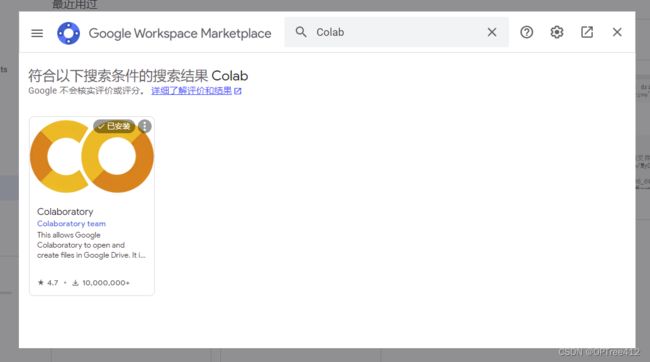Click the 10,000,000+ downloads count
The image size is (650, 362).
pos(101,283)
